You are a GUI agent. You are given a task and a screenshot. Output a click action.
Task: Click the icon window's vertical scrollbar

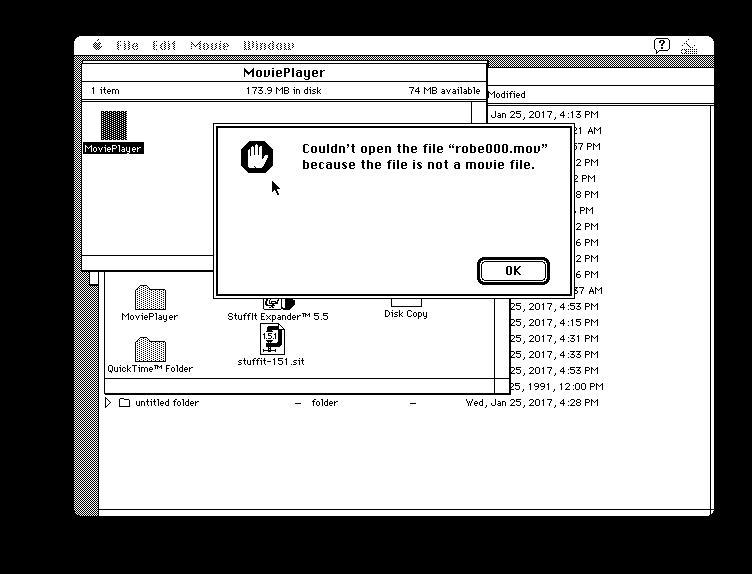click(x=502, y=338)
